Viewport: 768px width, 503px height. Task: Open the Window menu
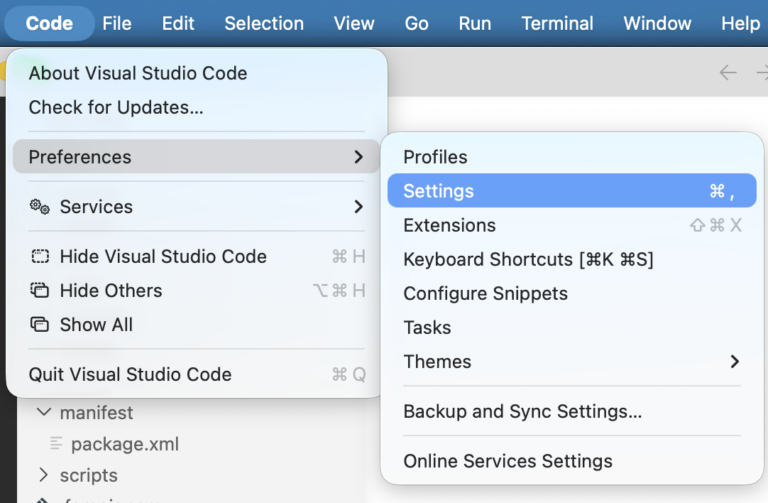tap(657, 24)
